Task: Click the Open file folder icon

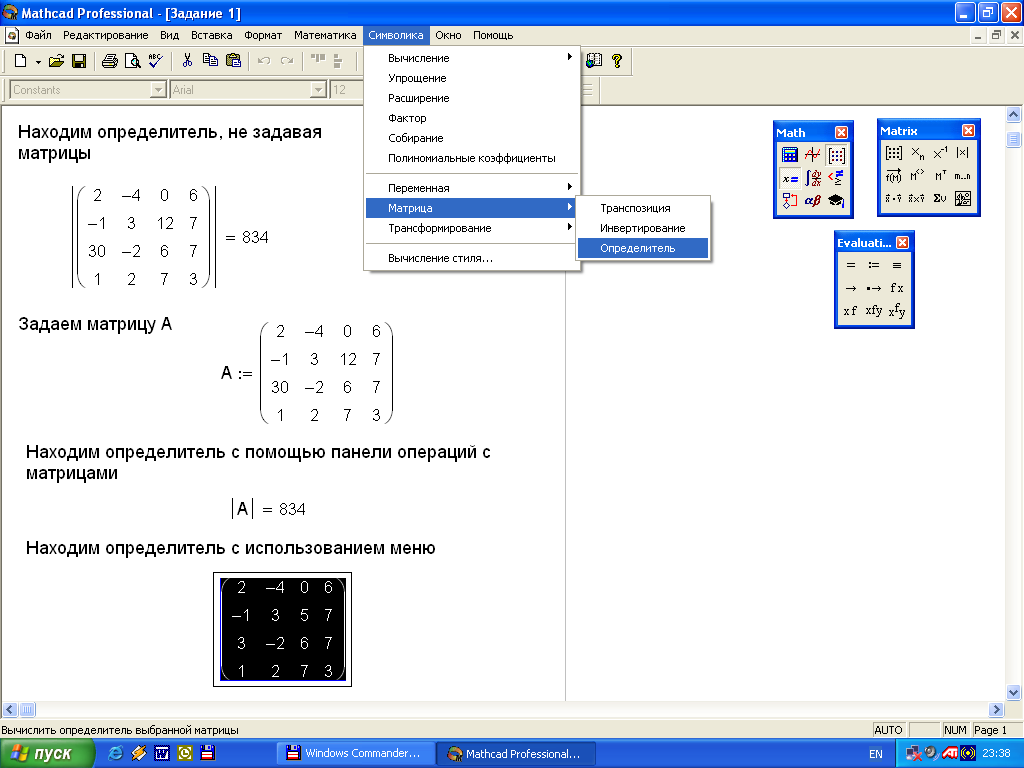Action: click(57, 61)
